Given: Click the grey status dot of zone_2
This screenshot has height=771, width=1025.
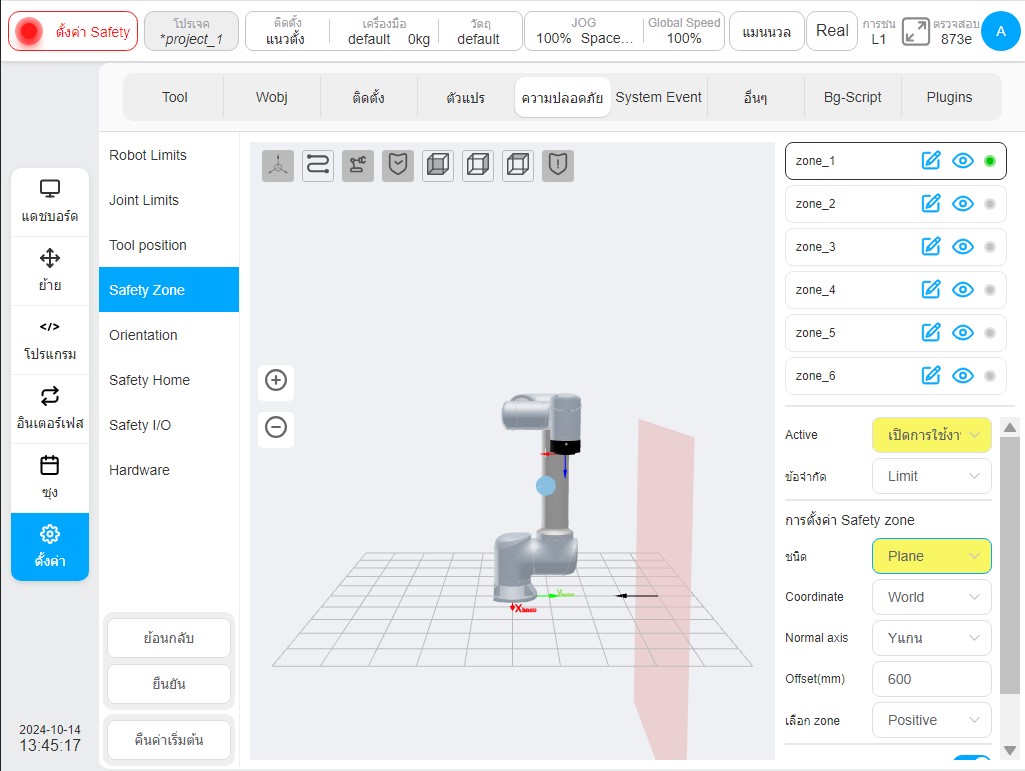Looking at the screenshot, I should (x=990, y=203).
